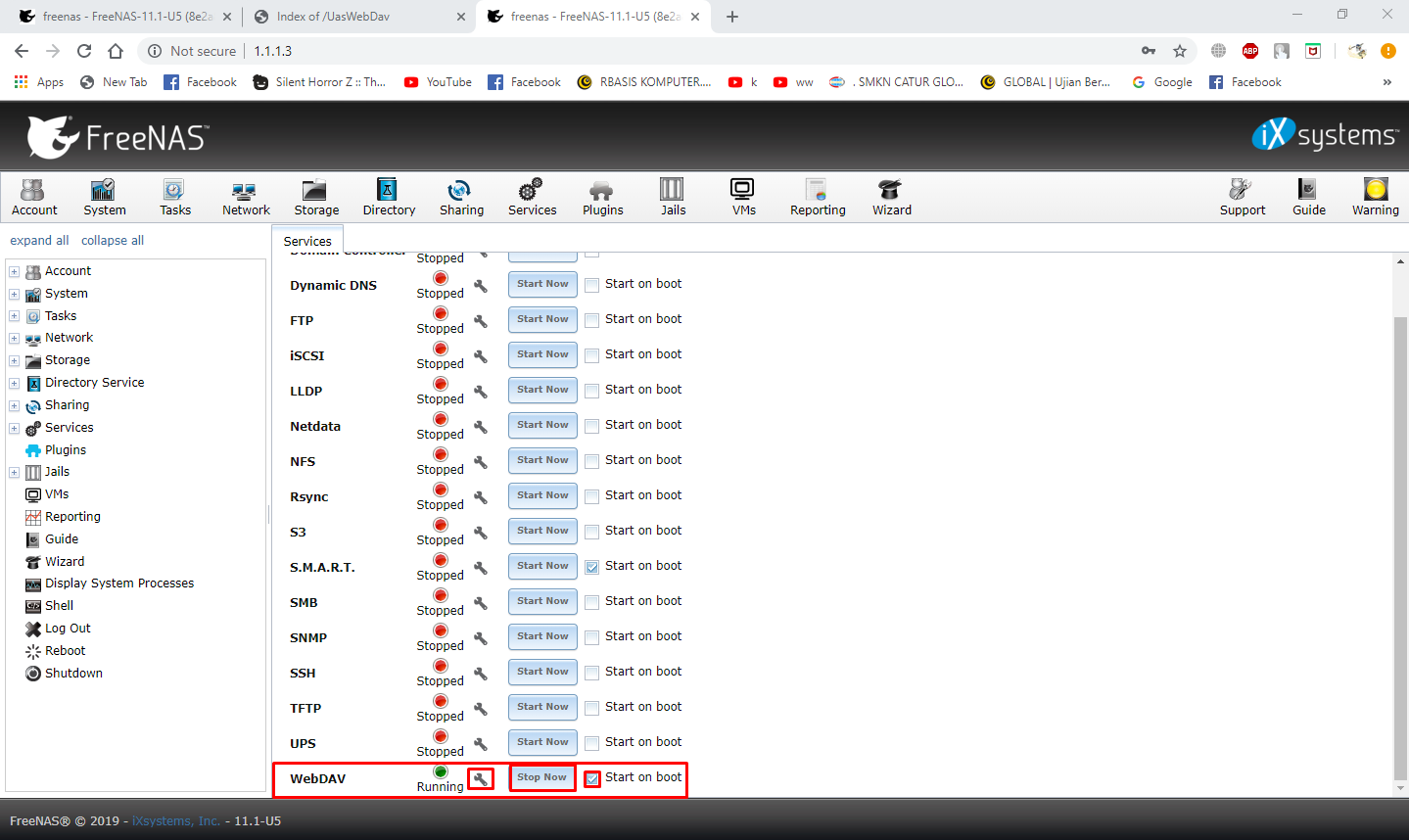Enable Dynamic DNS Start on boot
Image resolution: width=1409 pixels, height=840 pixels.
click(x=592, y=286)
